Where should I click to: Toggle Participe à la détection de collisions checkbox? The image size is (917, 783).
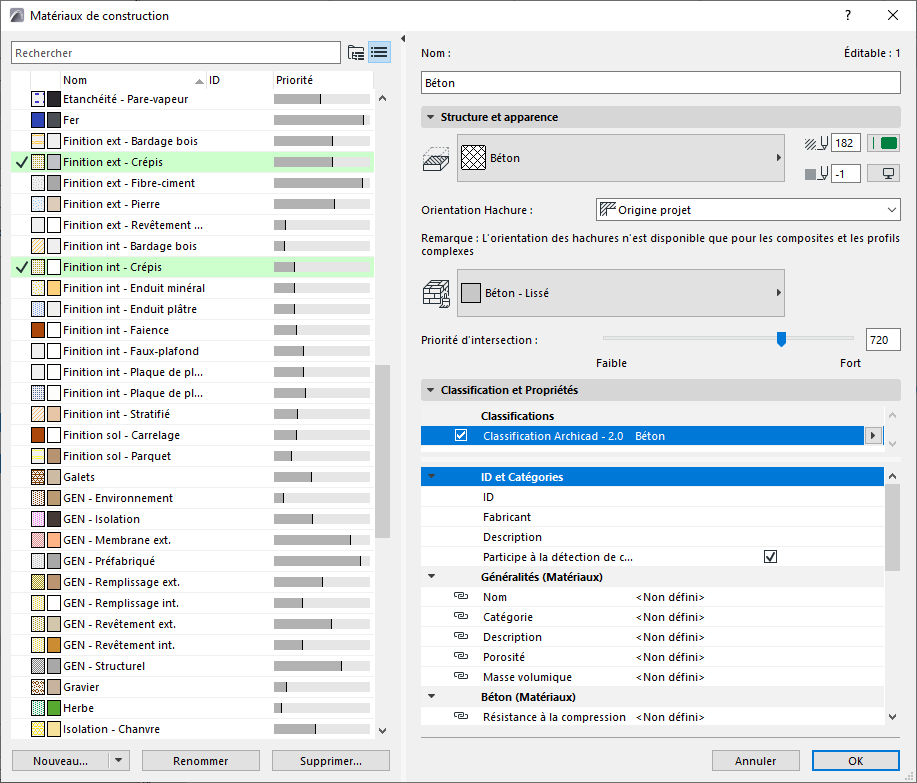click(771, 557)
